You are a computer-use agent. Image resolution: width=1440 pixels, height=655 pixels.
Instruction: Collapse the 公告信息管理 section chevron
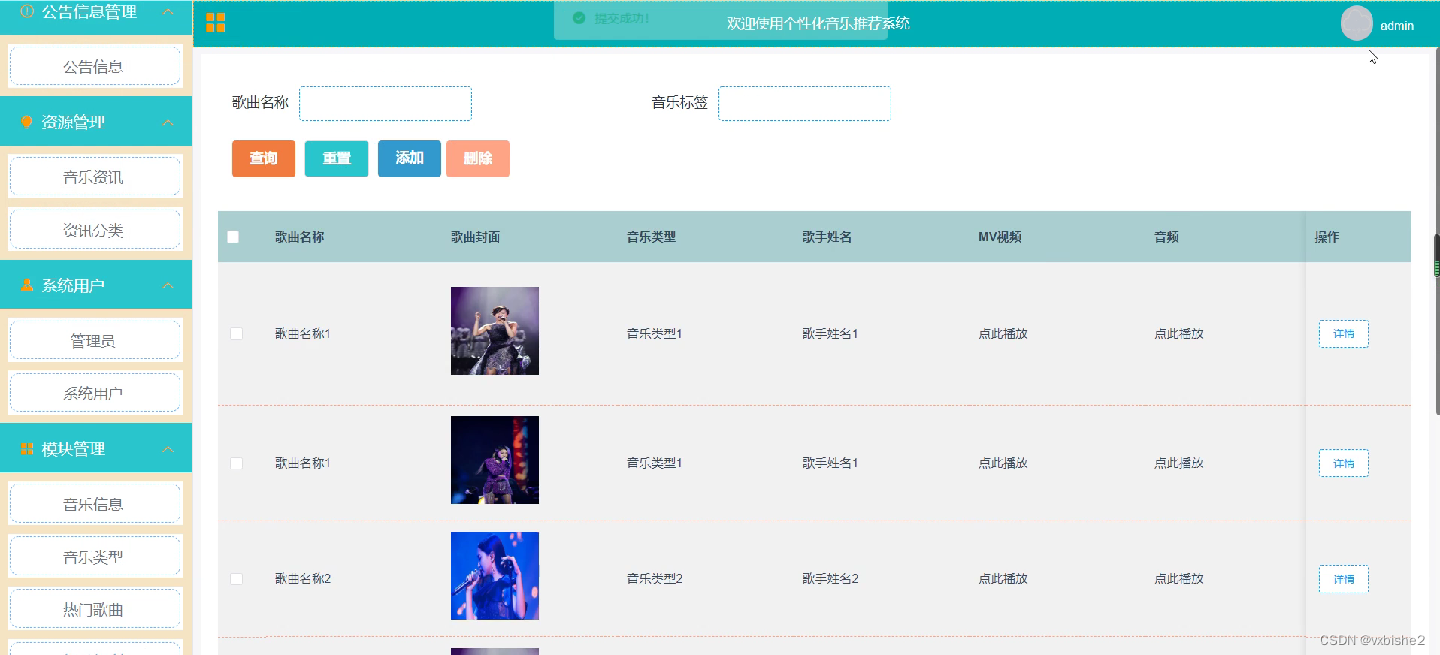168,12
